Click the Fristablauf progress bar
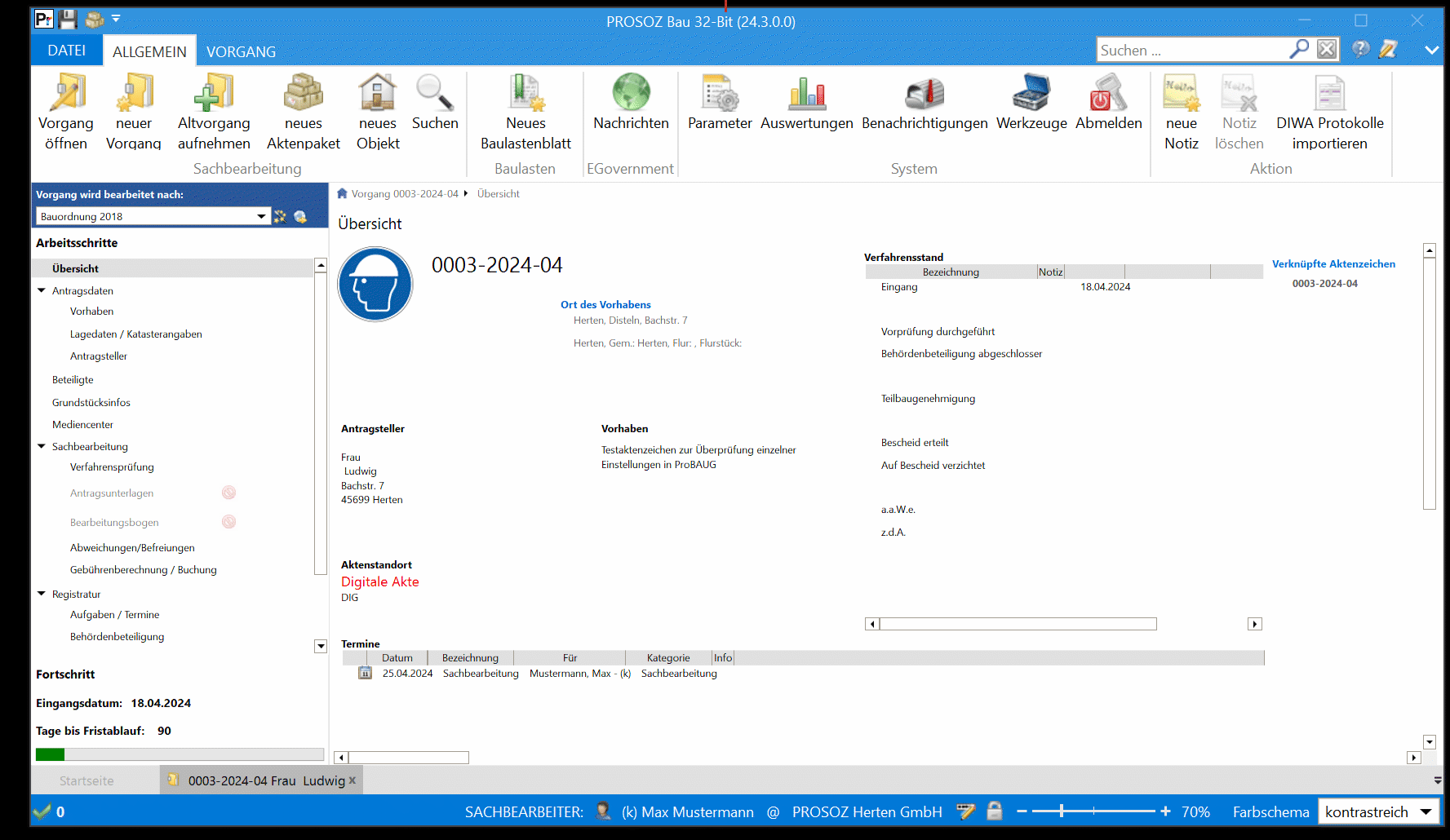Image resolution: width=1450 pixels, height=840 pixels. coord(180,754)
